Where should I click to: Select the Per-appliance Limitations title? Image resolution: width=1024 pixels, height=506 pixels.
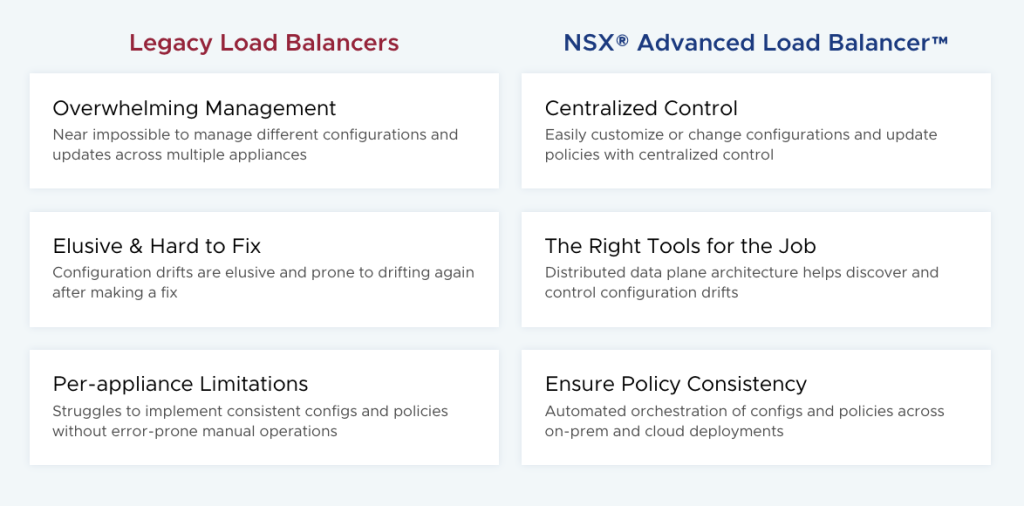180,384
